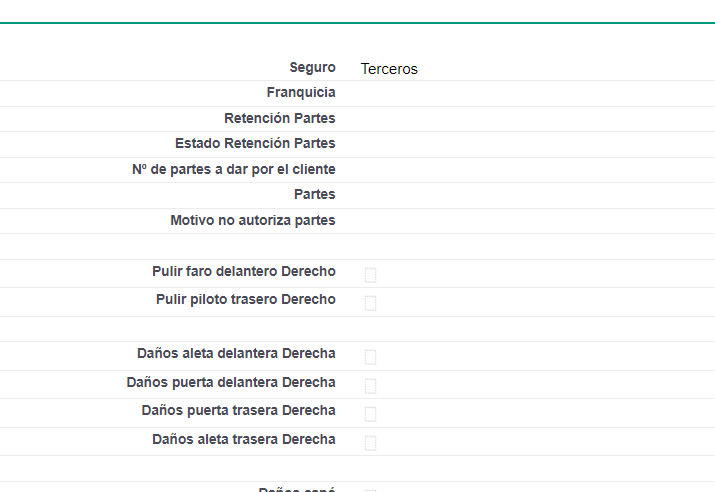Click the Daños puerta delantera Derecha label text
Image resolution: width=715 pixels, height=492 pixels.
[x=231, y=382]
